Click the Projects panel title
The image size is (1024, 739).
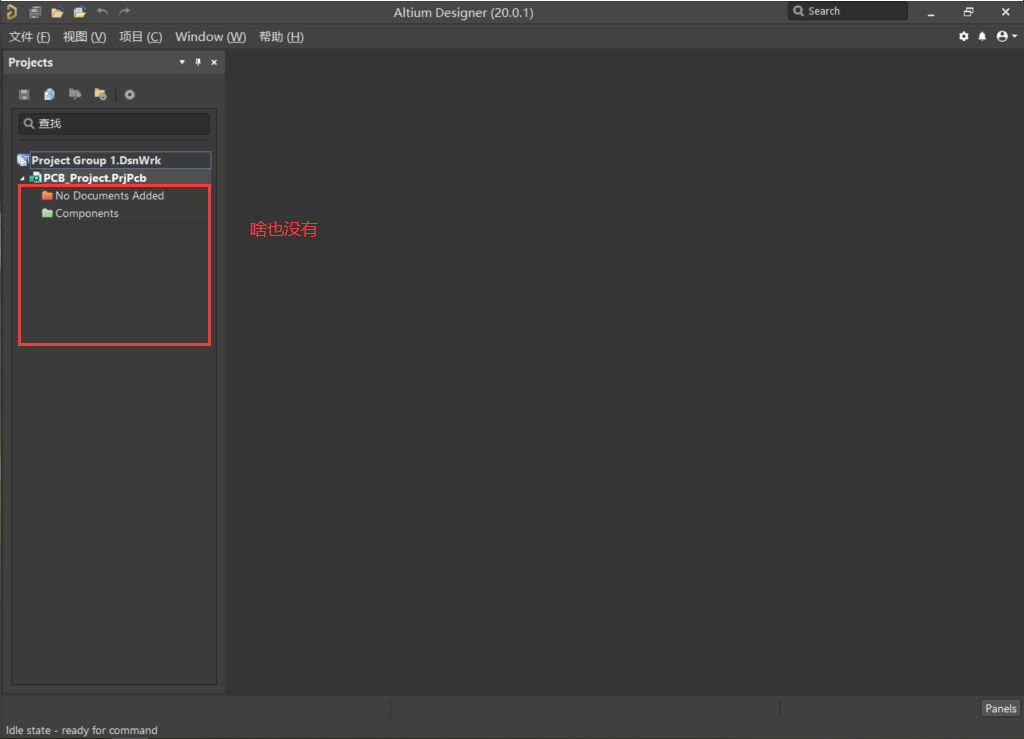tap(31, 62)
